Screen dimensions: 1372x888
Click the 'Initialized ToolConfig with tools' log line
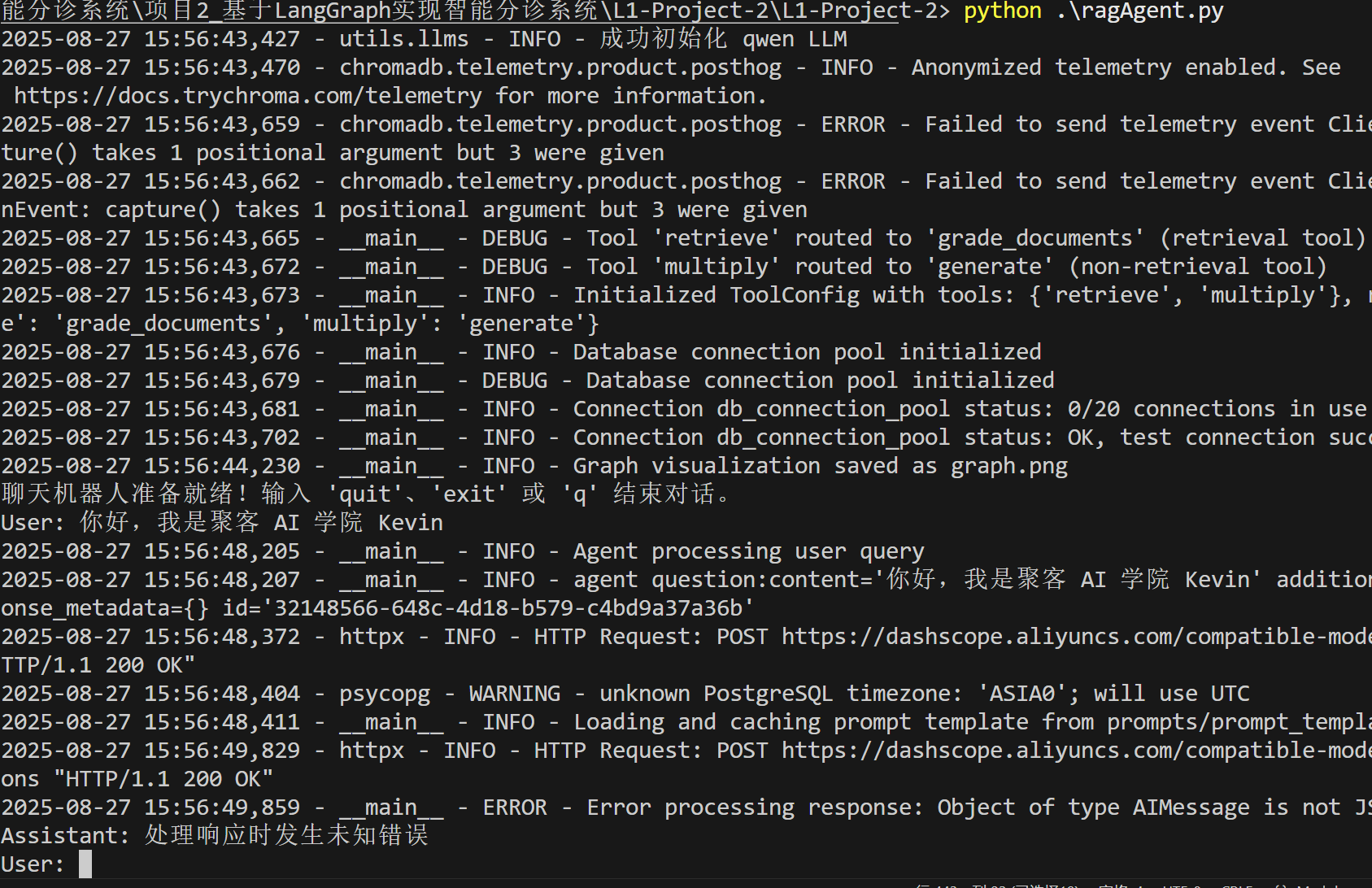tap(686, 295)
